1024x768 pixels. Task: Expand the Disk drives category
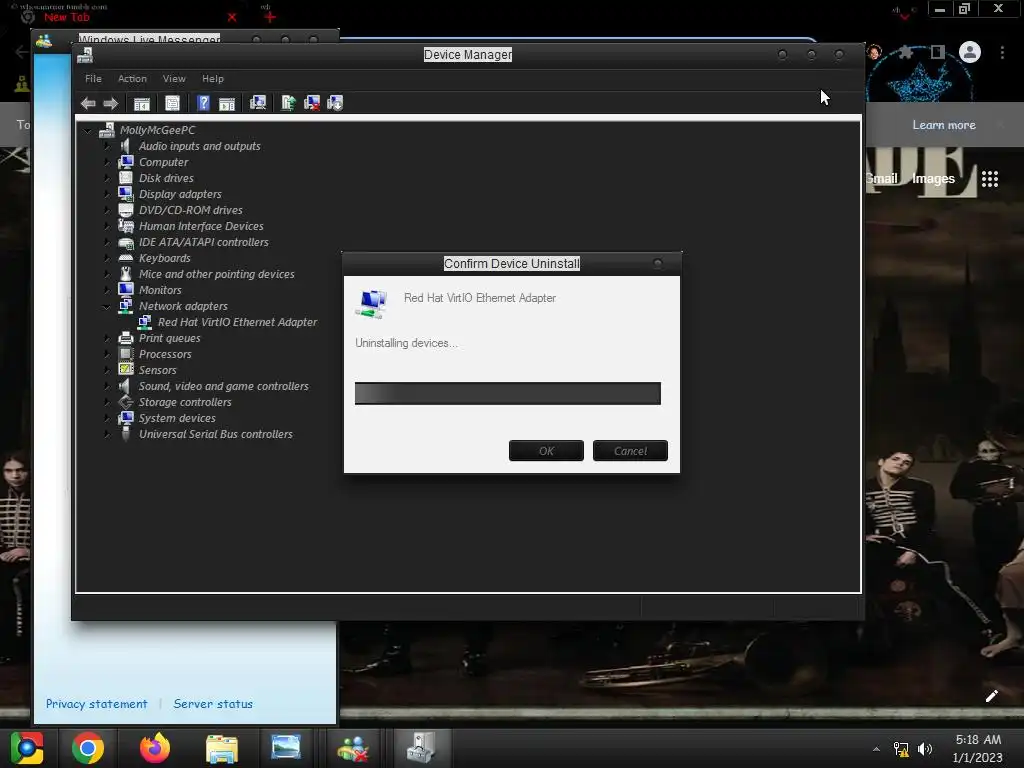coord(107,178)
